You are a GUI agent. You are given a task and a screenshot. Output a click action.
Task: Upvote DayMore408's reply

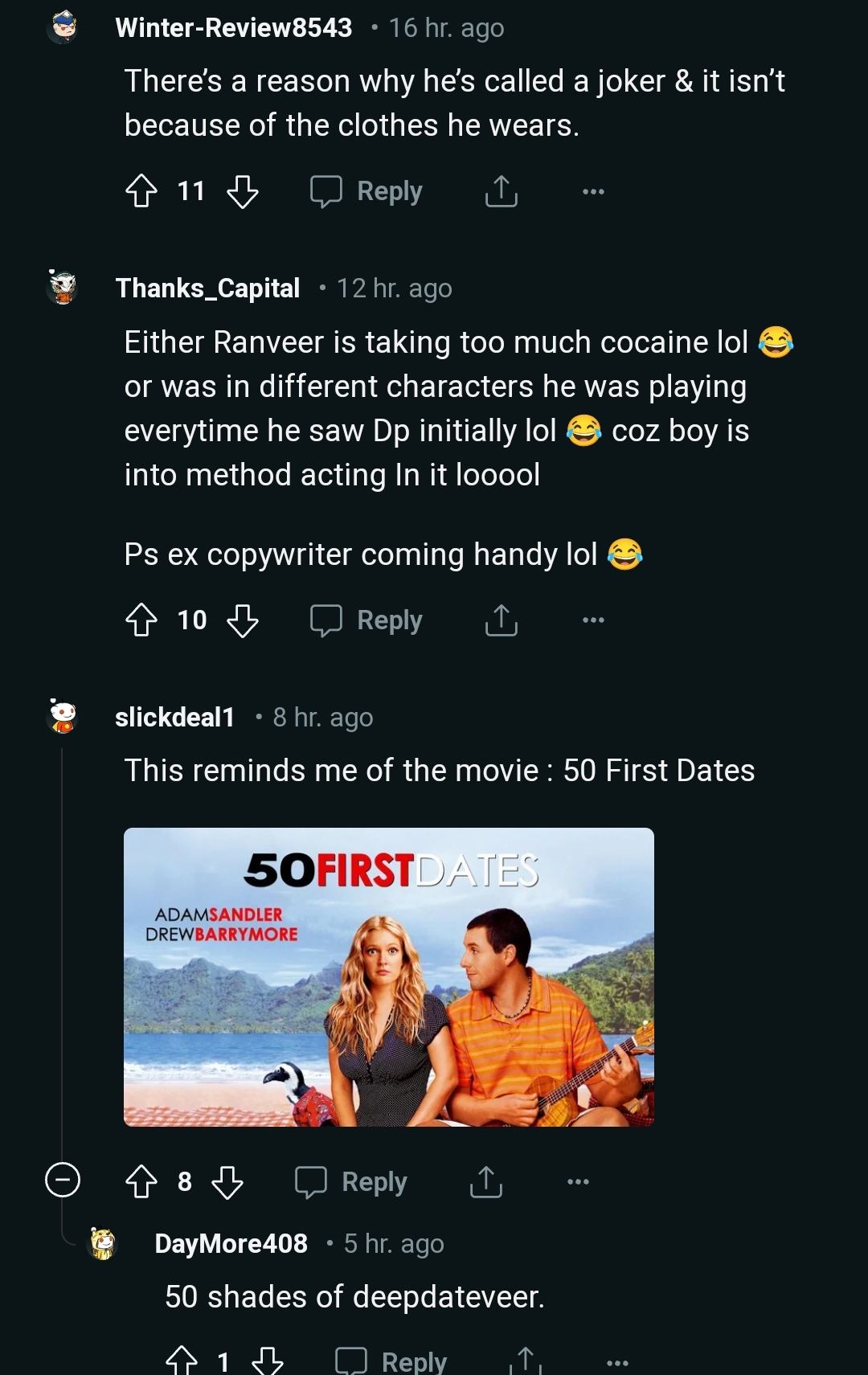click(x=182, y=1361)
